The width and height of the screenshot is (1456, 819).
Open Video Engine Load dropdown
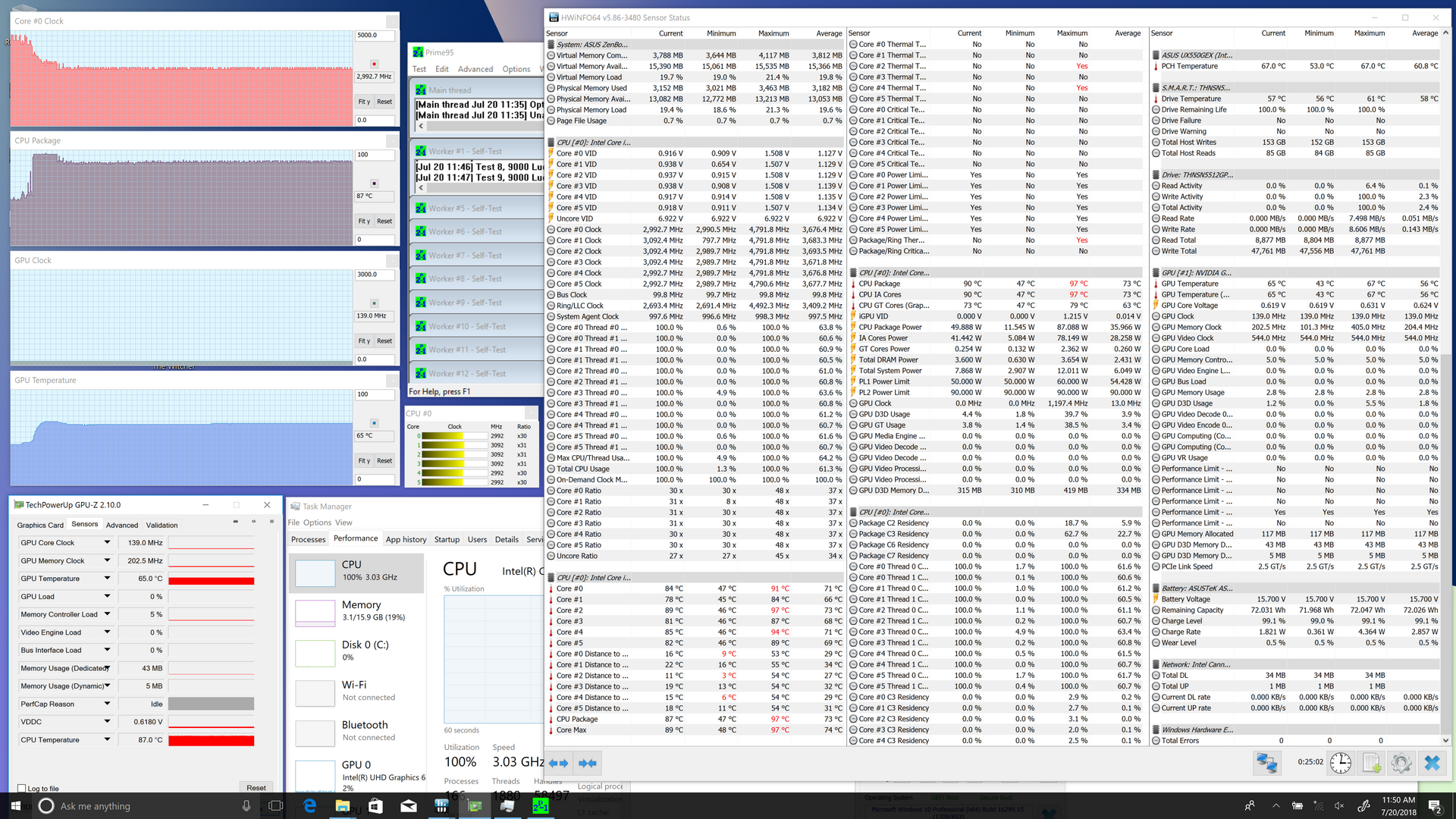coord(107,632)
